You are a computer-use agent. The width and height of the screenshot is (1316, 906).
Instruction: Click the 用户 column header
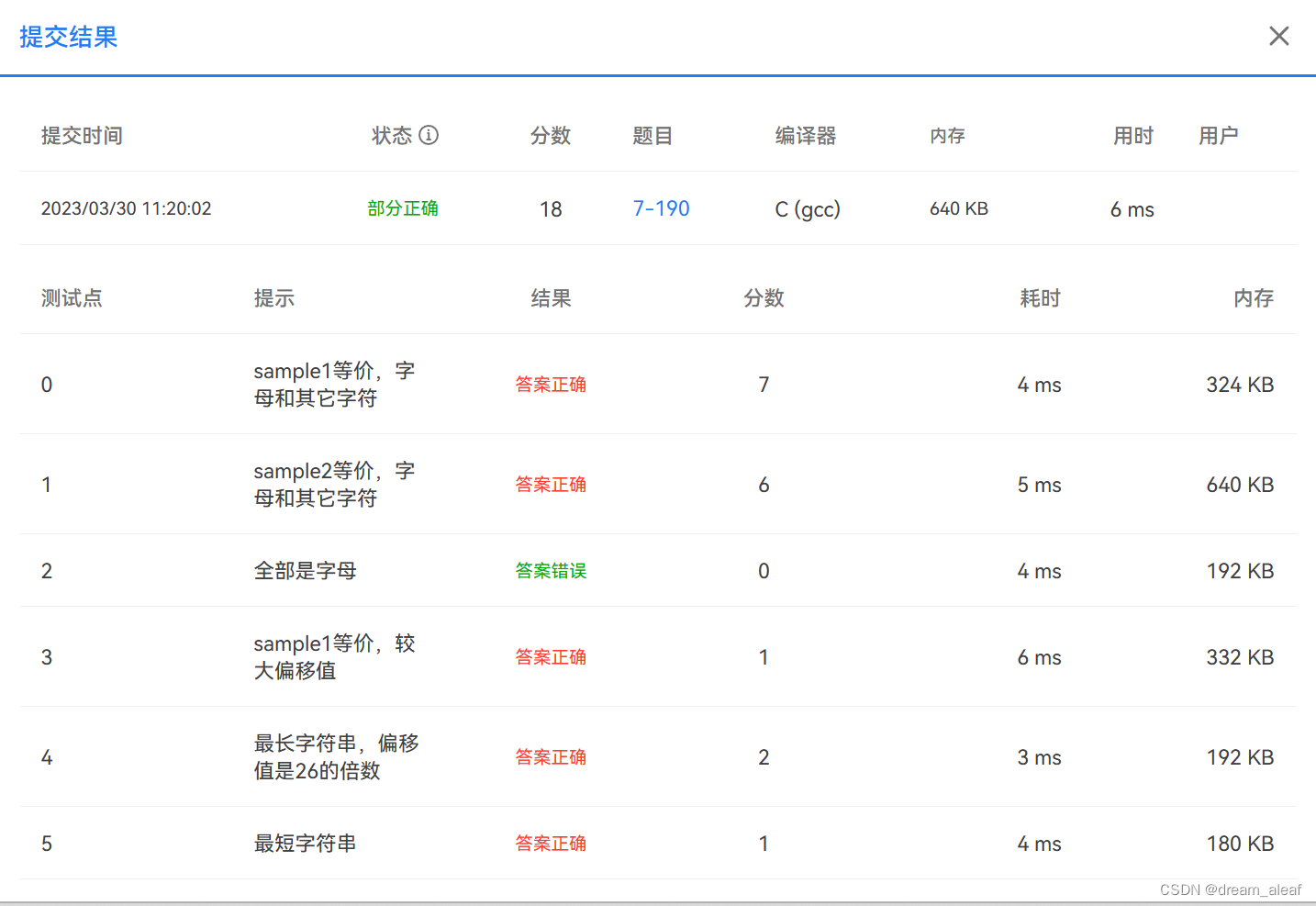click(1219, 136)
